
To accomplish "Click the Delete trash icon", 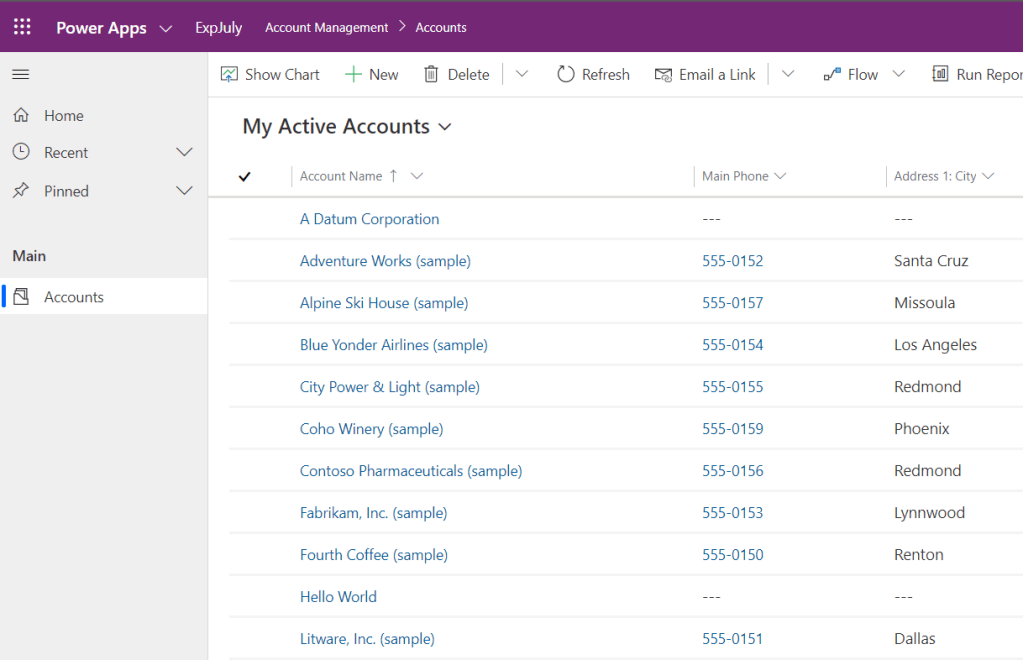I will point(432,75).
